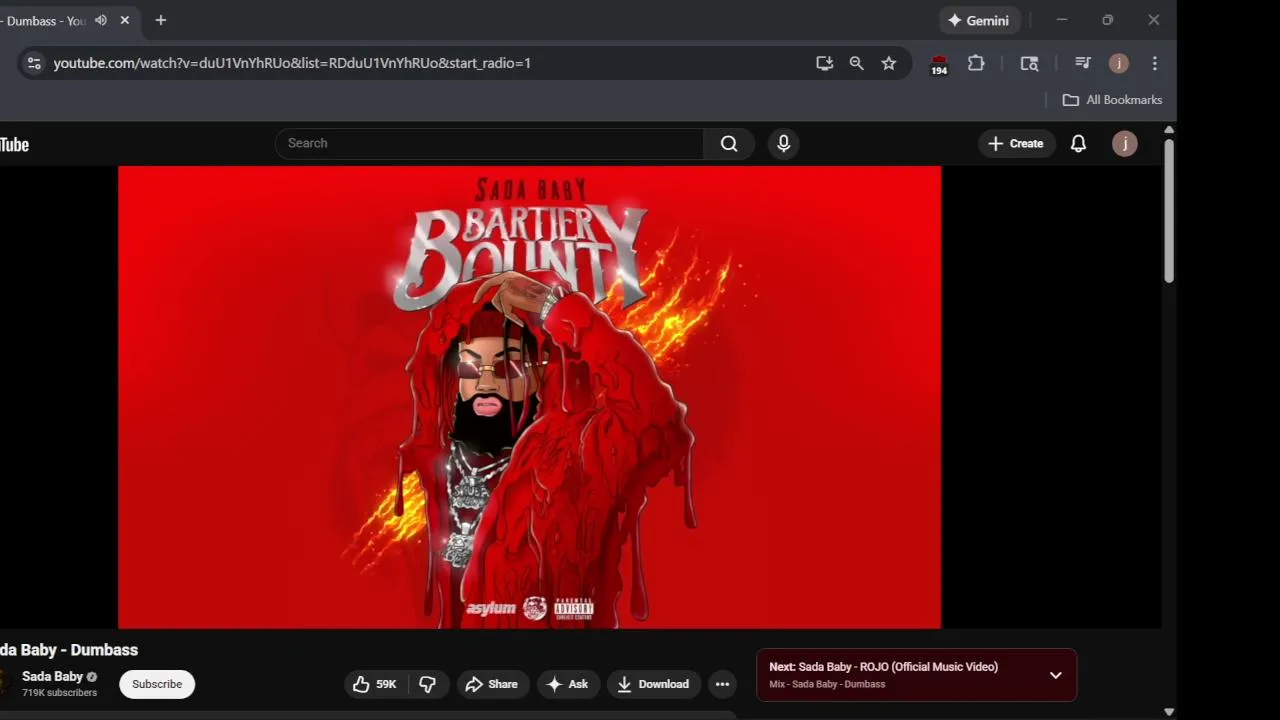The width and height of the screenshot is (1280, 720).
Task: Click the YouTube search field
Action: (x=489, y=143)
